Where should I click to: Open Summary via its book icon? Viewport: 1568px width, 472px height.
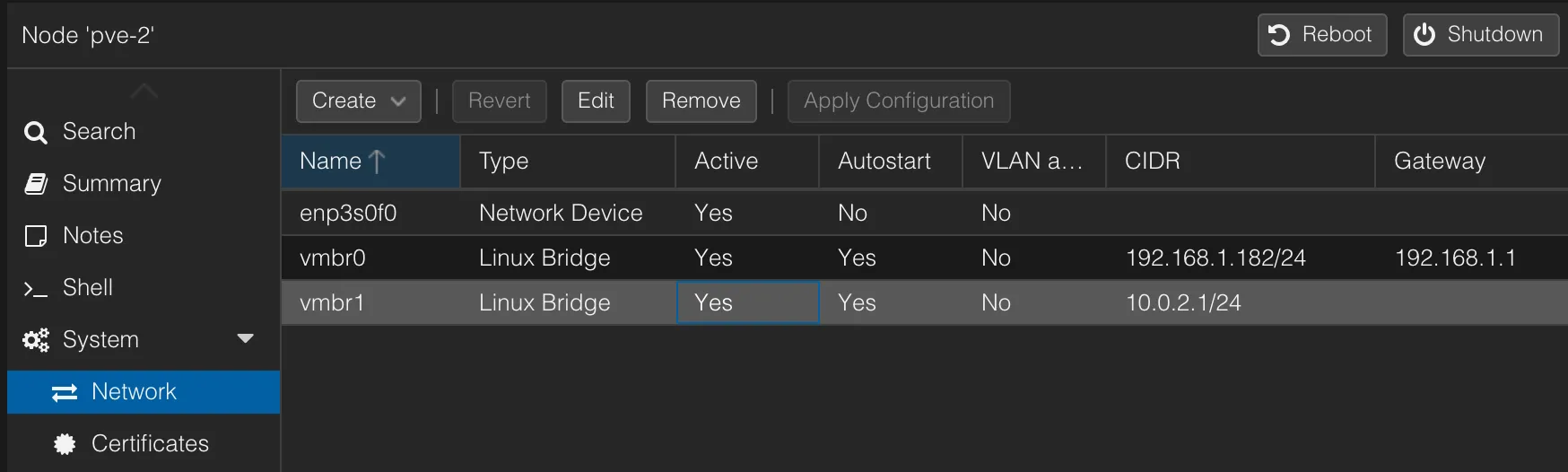(x=36, y=184)
